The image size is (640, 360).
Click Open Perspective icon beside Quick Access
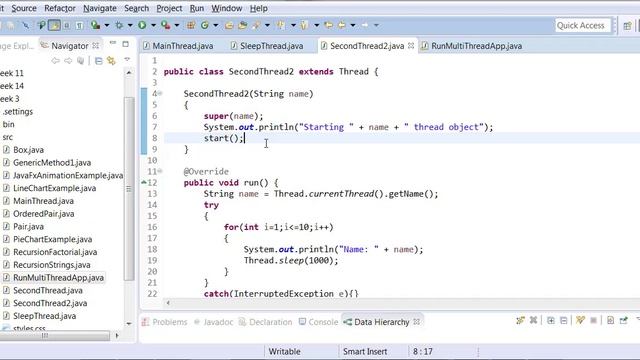click(627, 26)
